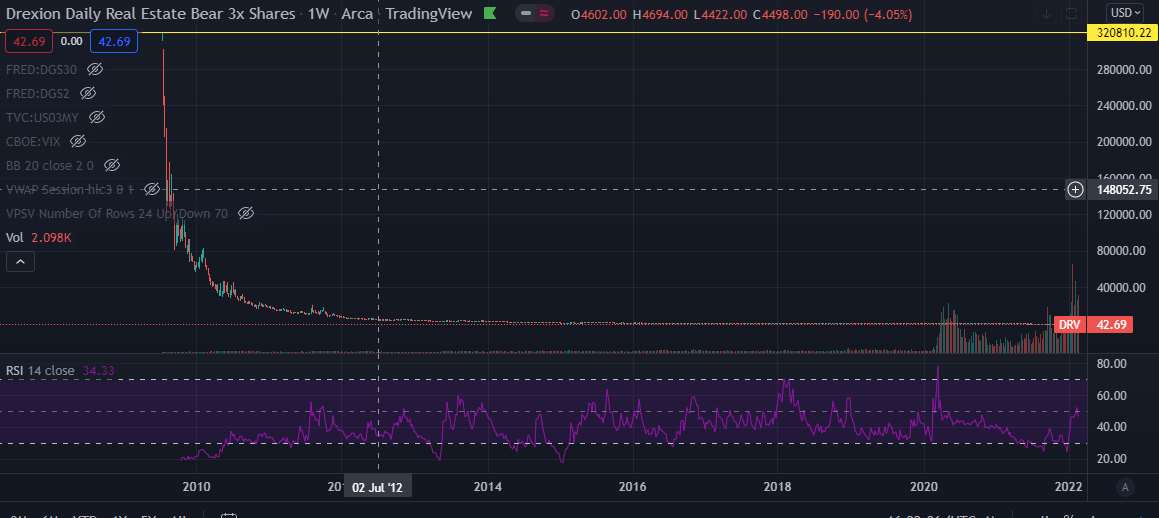Show the CBOE:VIX series via eye icon

point(78,140)
